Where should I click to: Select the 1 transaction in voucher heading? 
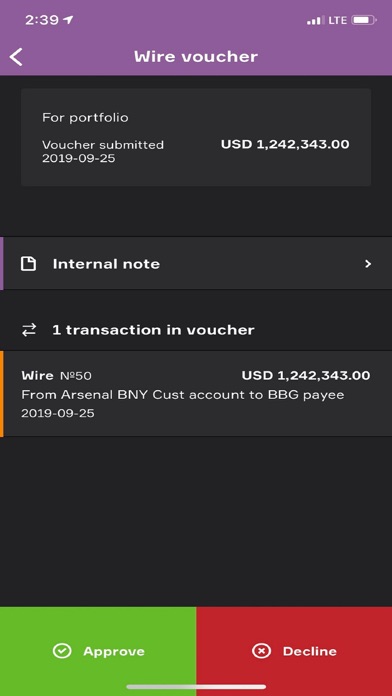pyautogui.click(x=153, y=330)
